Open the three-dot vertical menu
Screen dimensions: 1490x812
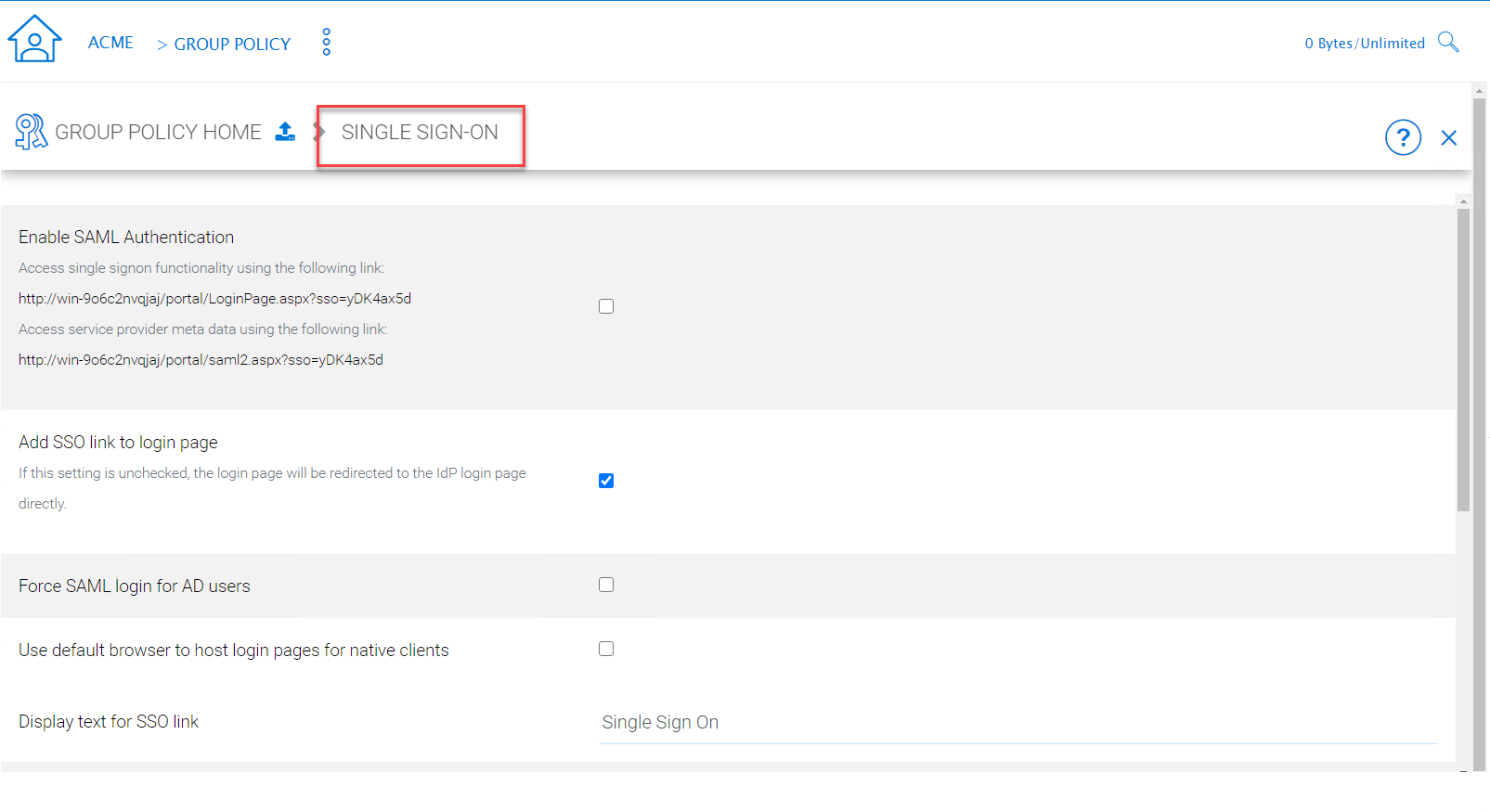click(326, 42)
